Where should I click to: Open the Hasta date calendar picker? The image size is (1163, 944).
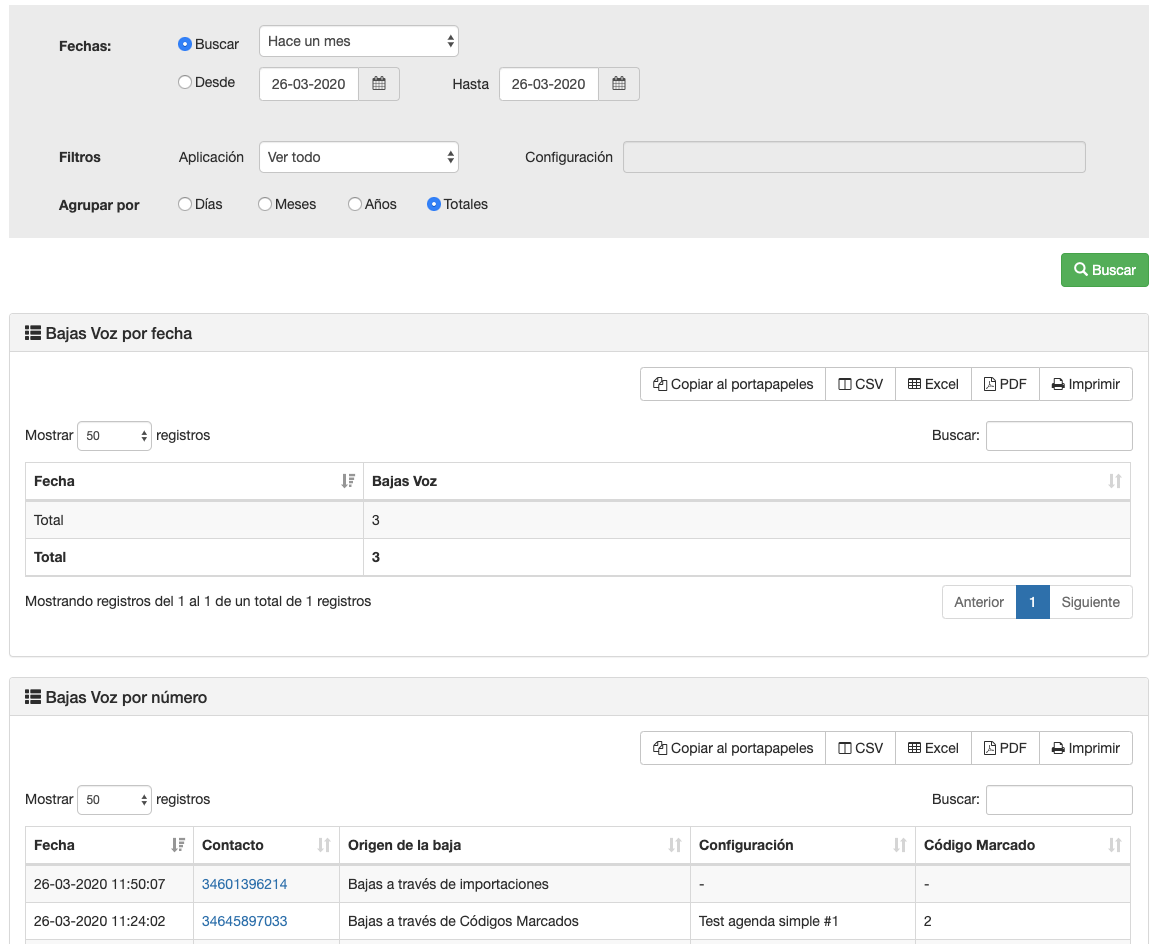click(619, 84)
